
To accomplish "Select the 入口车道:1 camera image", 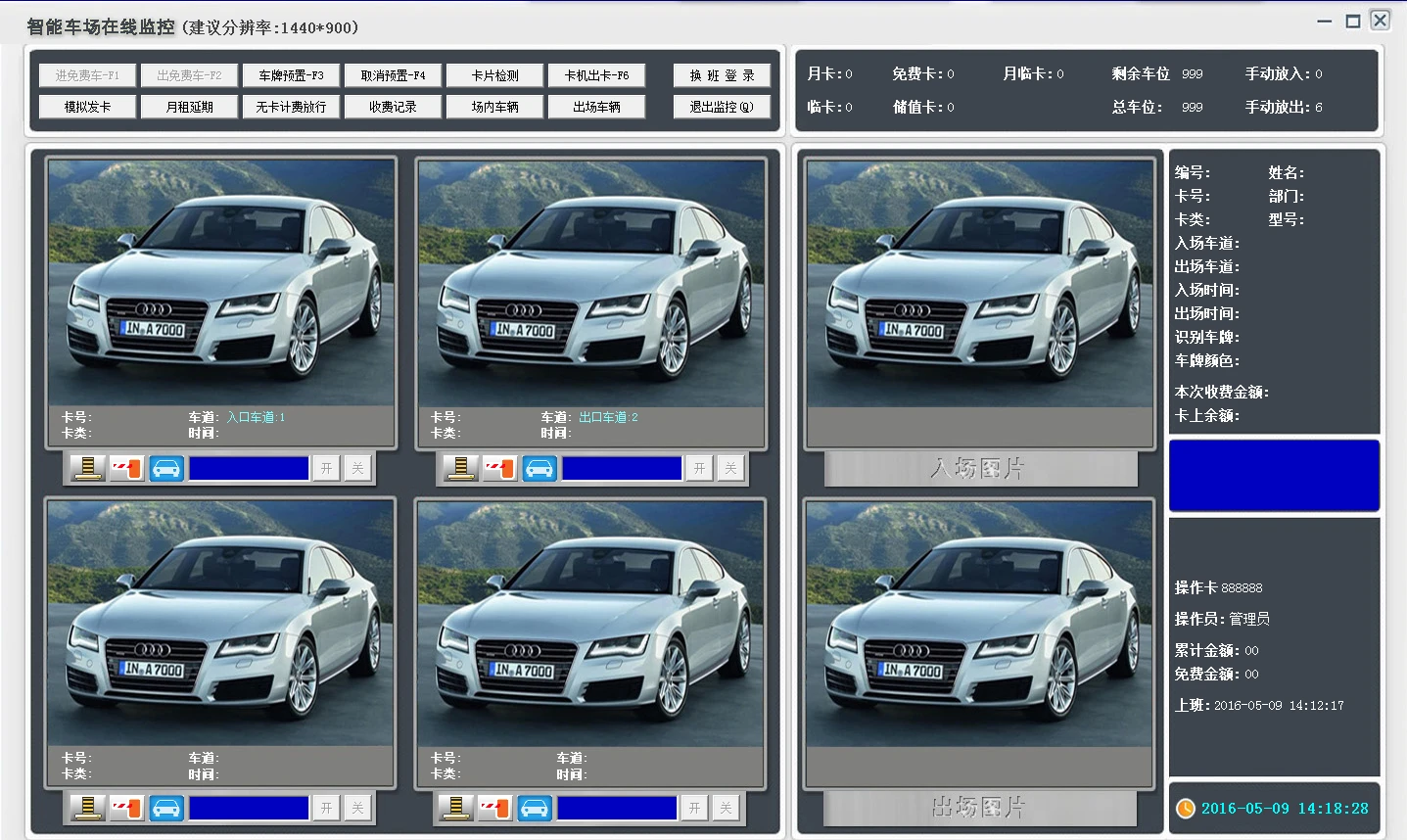I will 221,283.
